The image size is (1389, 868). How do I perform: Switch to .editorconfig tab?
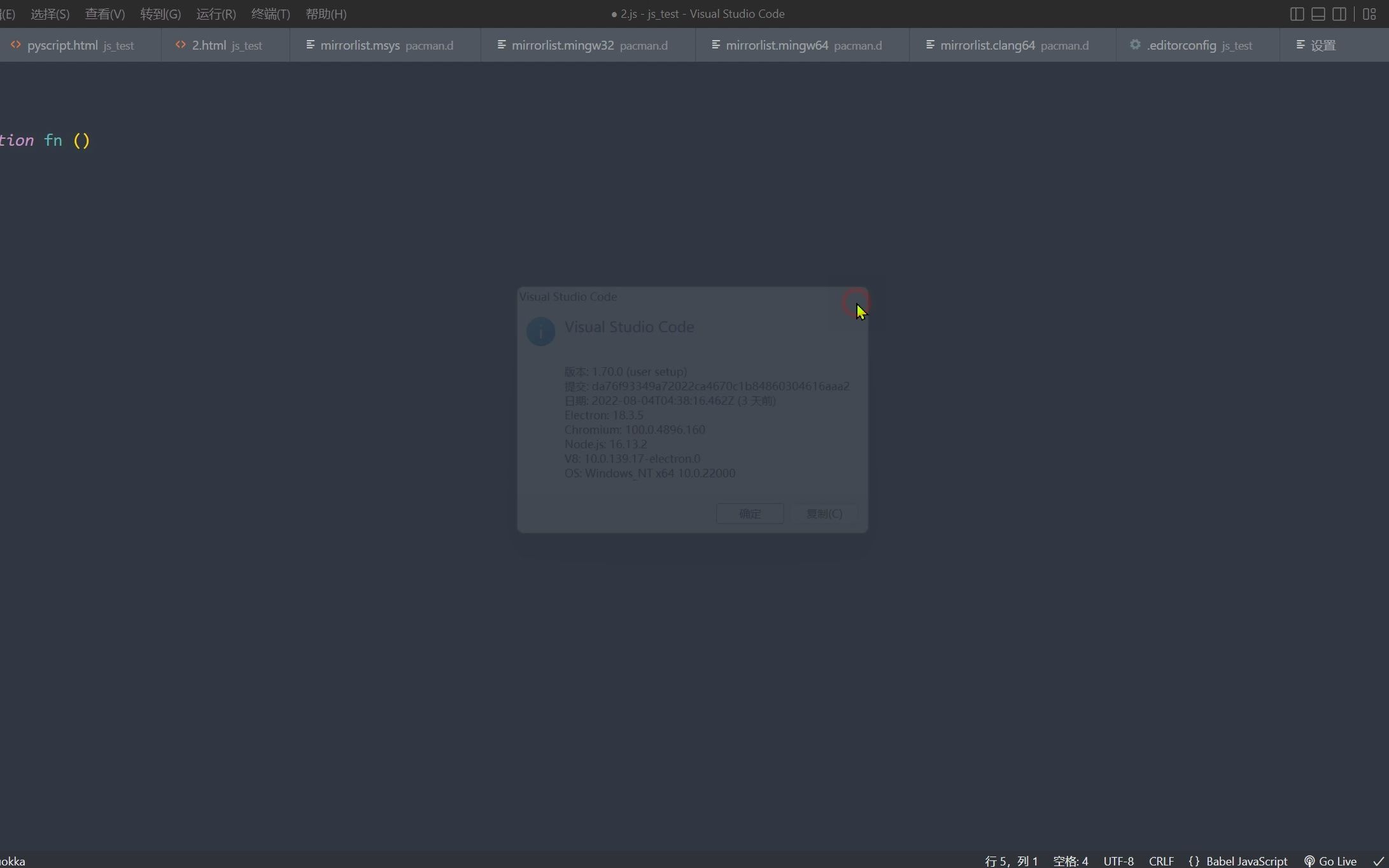[x=1198, y=45]
